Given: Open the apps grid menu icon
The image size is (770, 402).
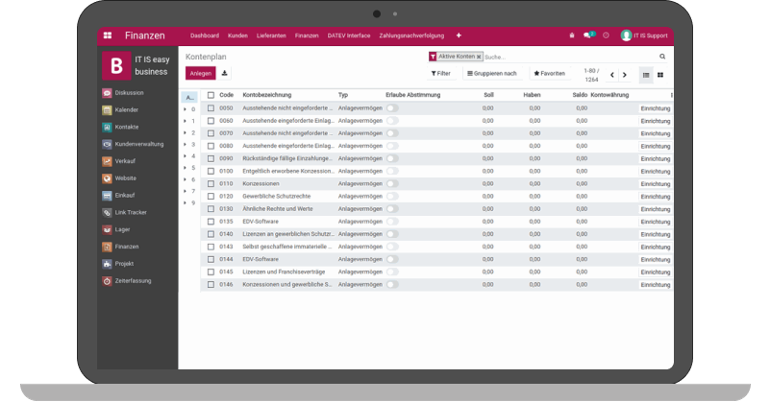Looking at the screenshot, I should (x=107, y=35).
